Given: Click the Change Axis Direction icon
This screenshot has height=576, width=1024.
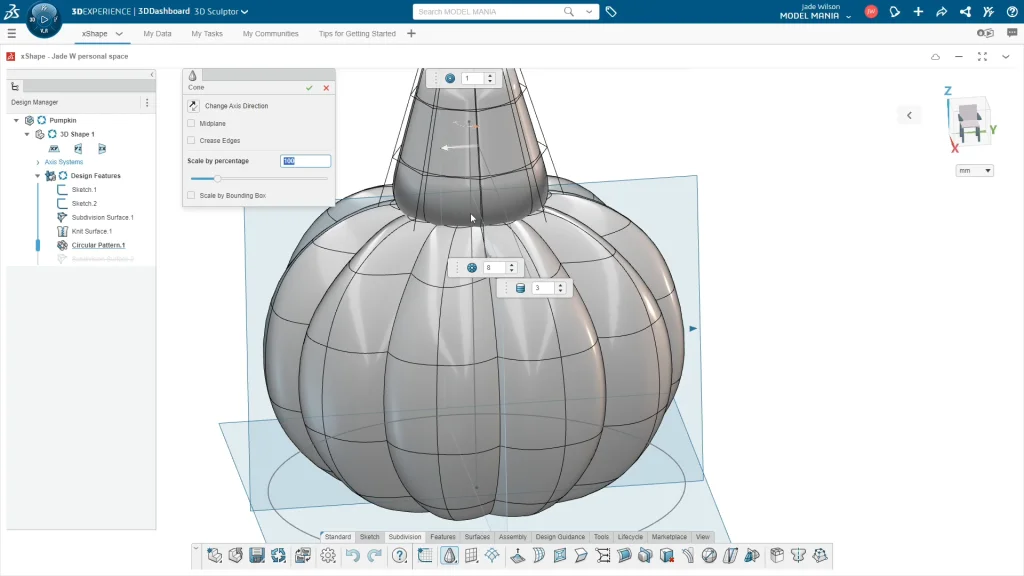Looking at the screenshot, I should click(x=193, y=106).
